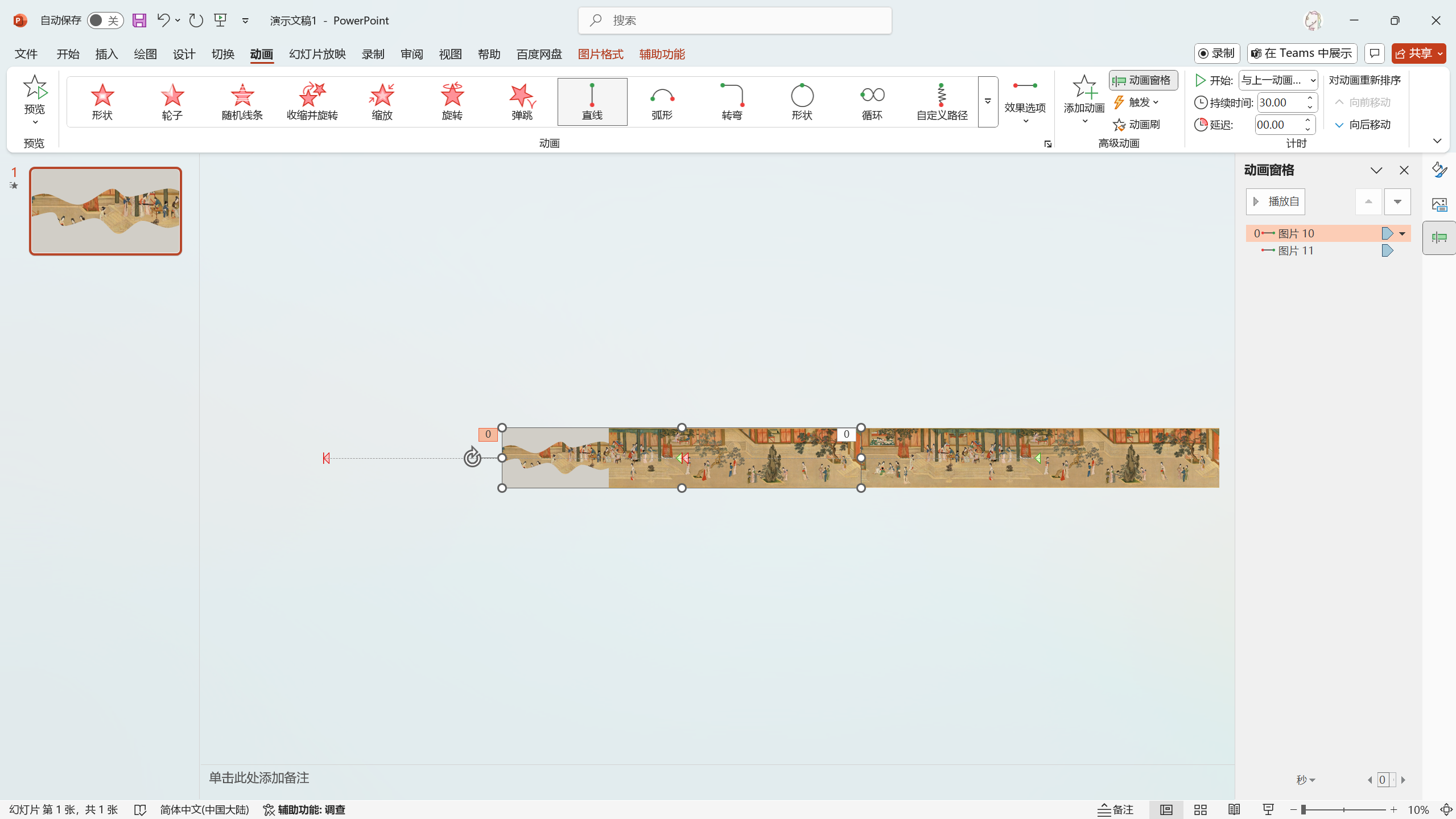1456x819 pixels.
Task: Choose the 转弯 motion path
Action: 732,102
